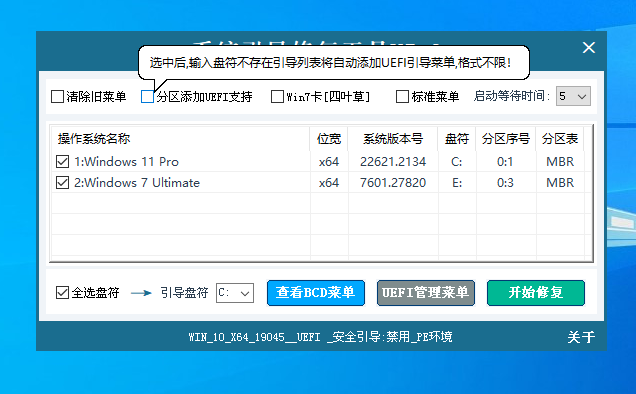This screenshot has width=636, height=394.
Task: Click the 分区序号 column header
Action: pyautogui.click(x=505, y=139)
